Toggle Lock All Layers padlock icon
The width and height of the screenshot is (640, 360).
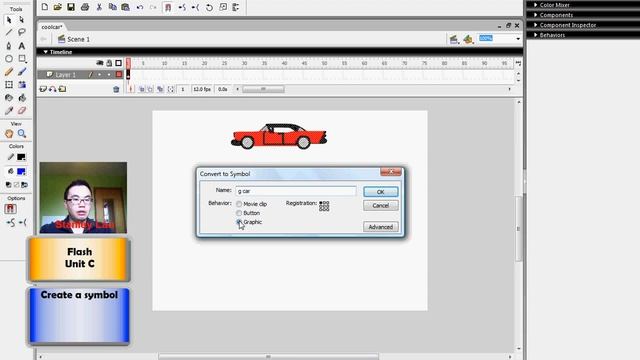tap(109, 63)
